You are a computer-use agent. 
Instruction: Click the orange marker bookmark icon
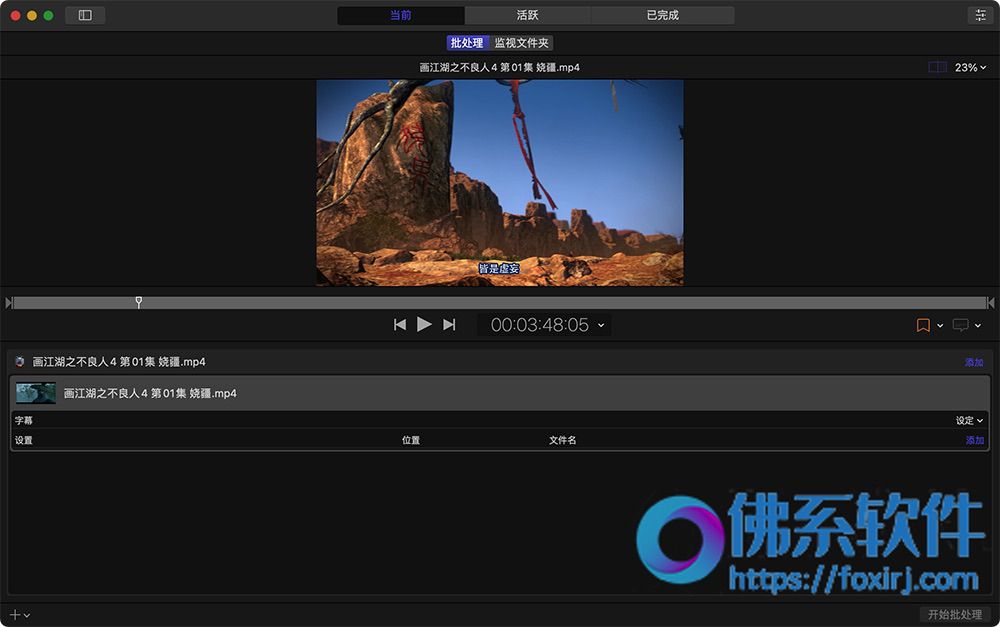coord(923,325)
